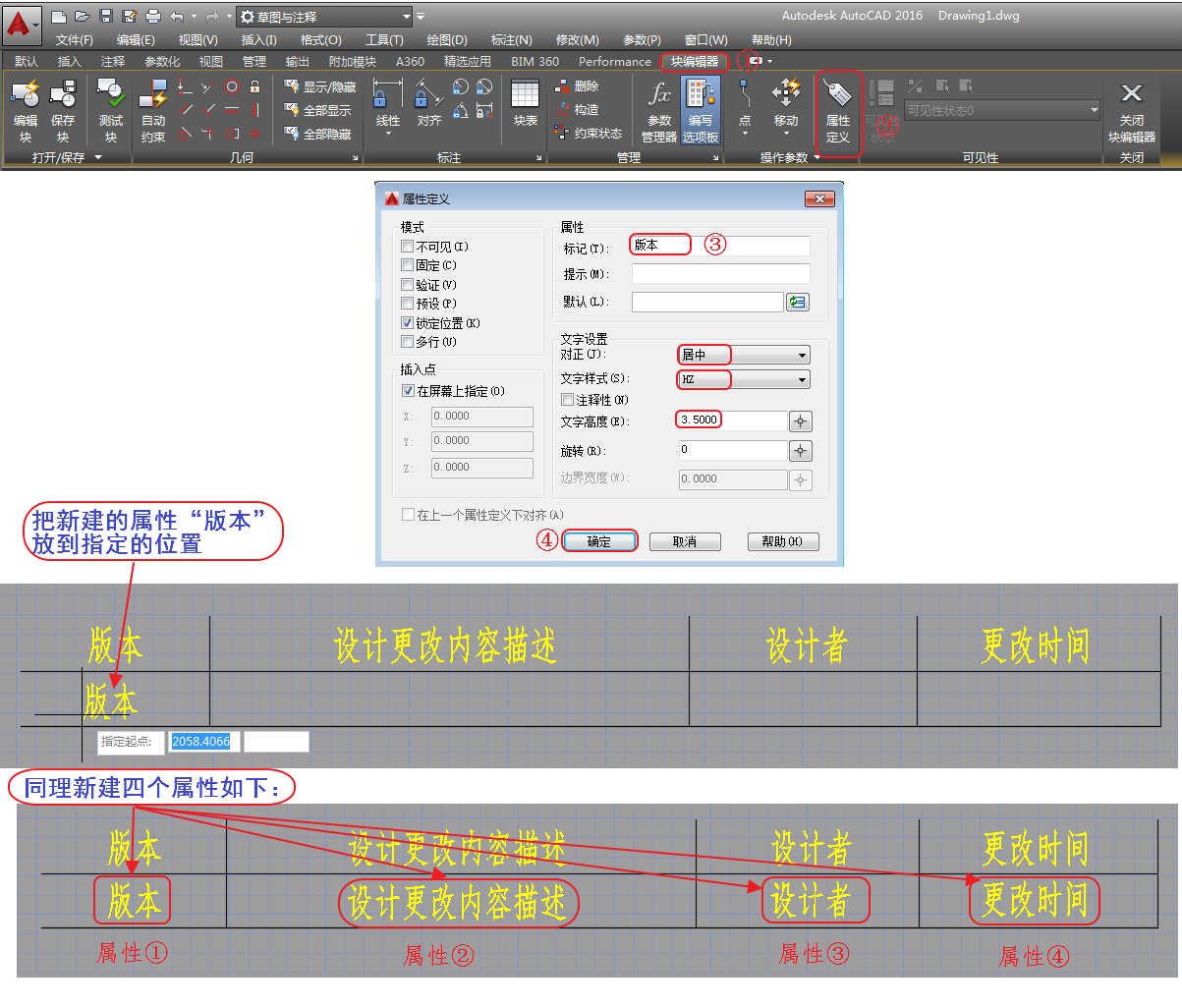Click the 约束状态 button
1182x1008 pixels.
coord(589,134)
